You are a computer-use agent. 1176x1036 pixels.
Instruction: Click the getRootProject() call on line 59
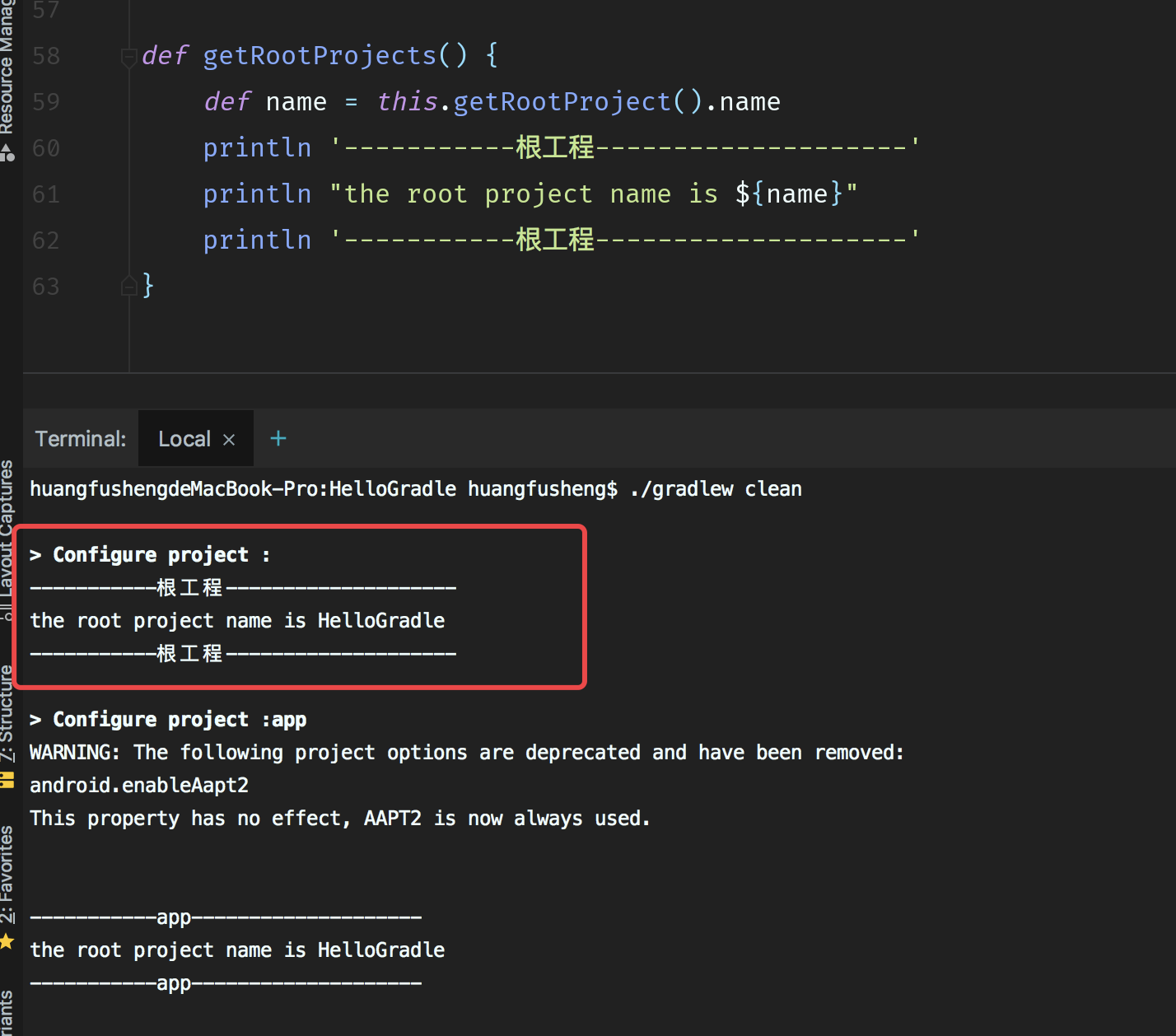[578, 101]
